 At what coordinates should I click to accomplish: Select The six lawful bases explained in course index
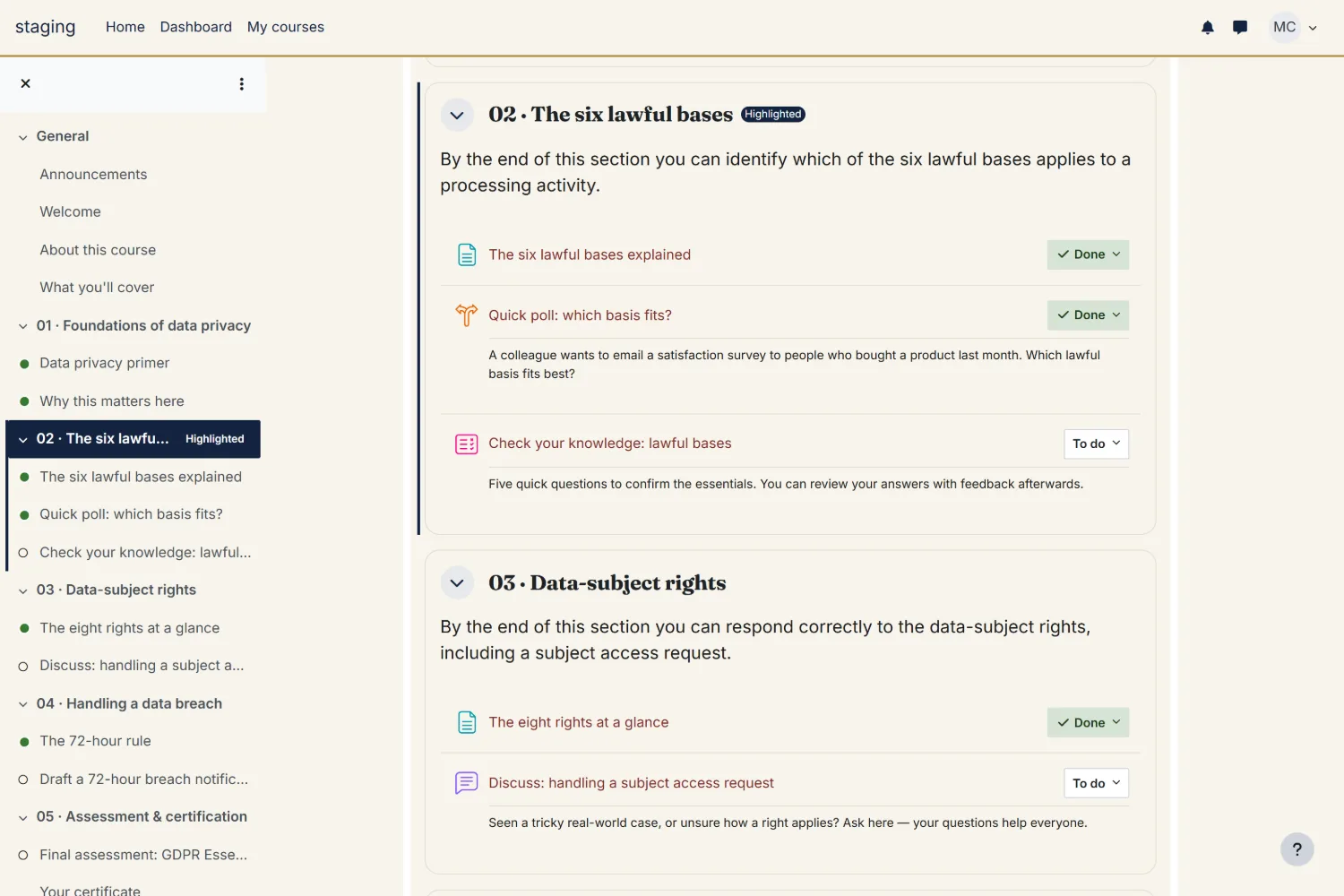click(x=141, y=477)
